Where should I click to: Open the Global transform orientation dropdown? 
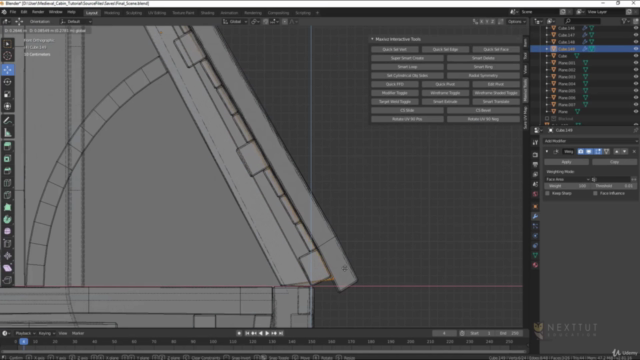pyautogui.click(x=235, y=22)
